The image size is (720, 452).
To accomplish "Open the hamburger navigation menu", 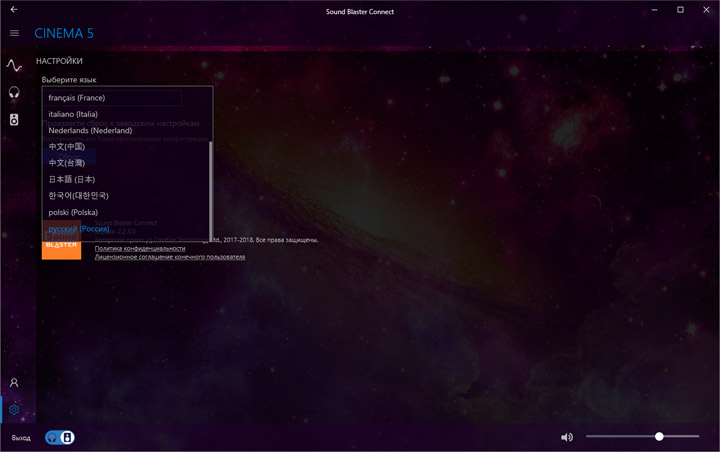I will [x=14, y=33].
